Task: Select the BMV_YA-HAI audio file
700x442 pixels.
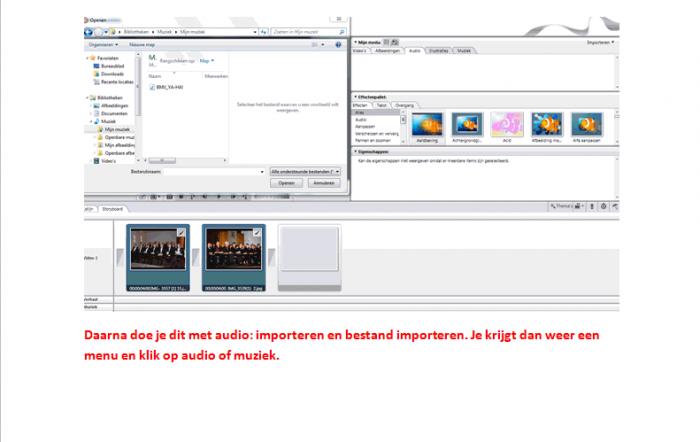Action: (x=167, y=87)
